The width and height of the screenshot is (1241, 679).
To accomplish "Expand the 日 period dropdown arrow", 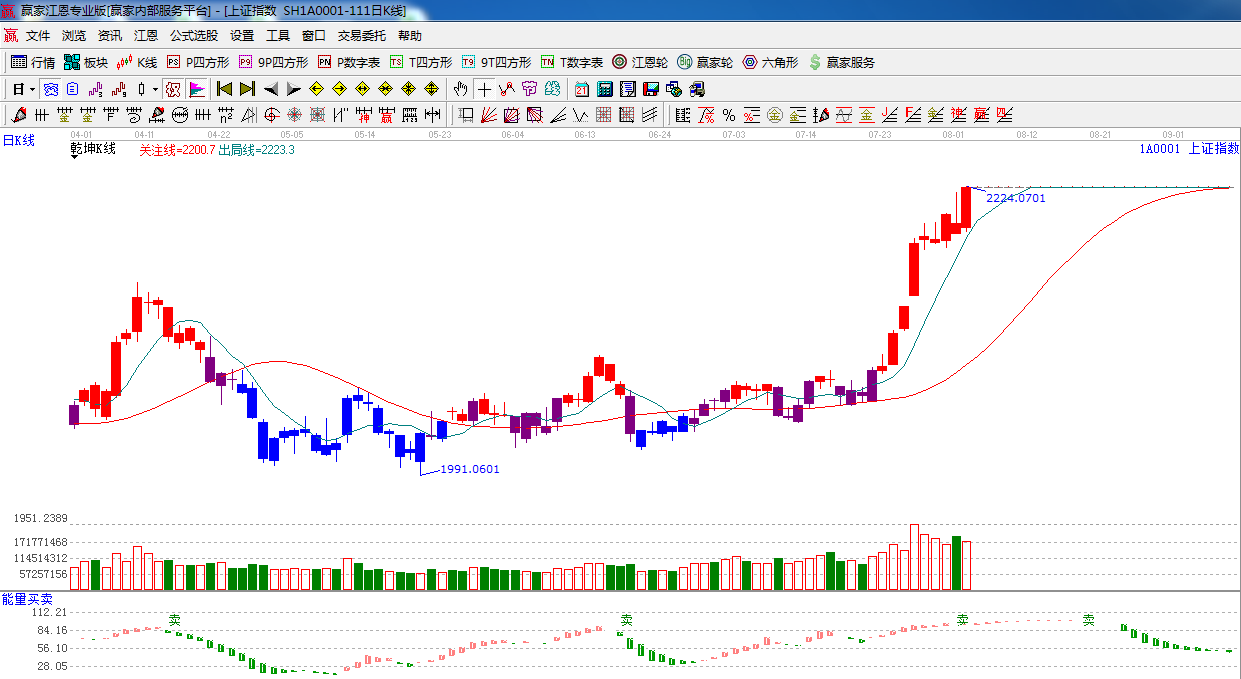I will coord(32,89).
